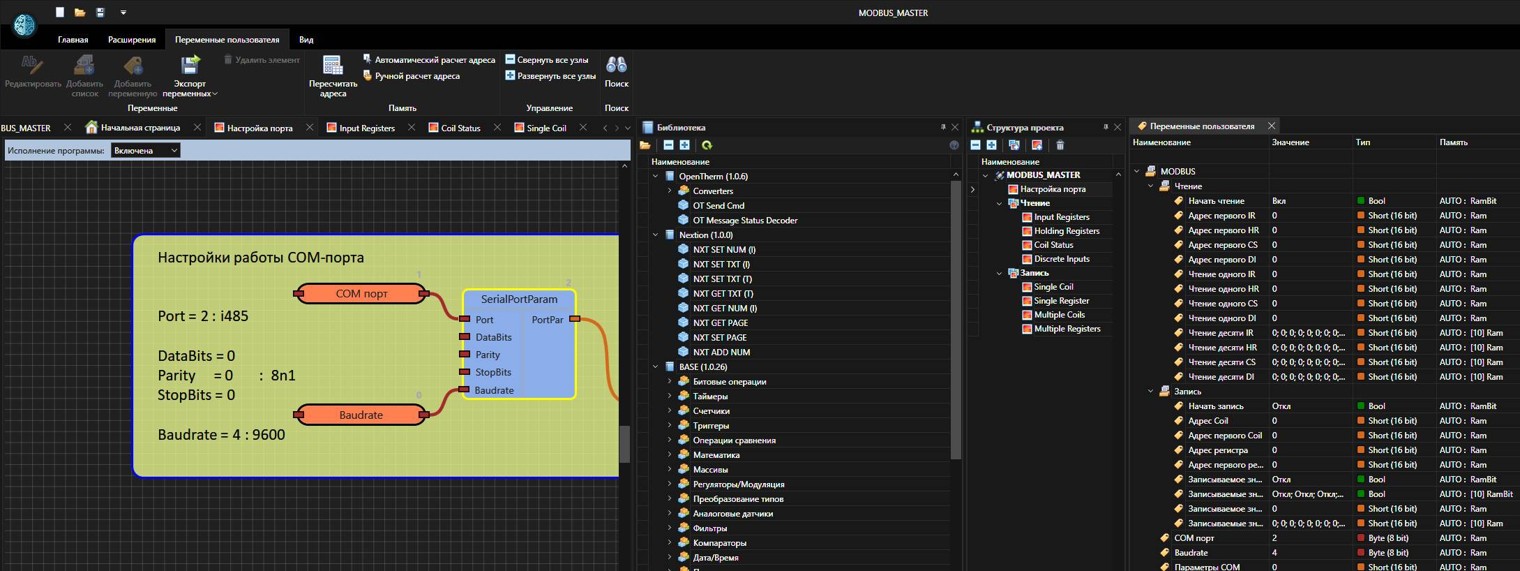Click expand all icon in Структура проекта toolbar
Image resolution: width=1520 pixels, height=571 pixels.
tap(992, 145)
